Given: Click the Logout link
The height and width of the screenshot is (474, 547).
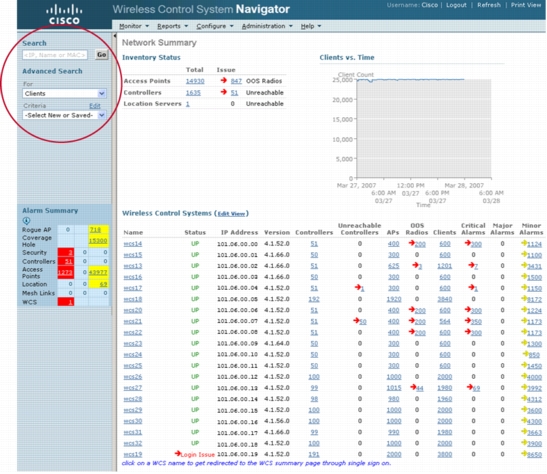Looking at the screenshot, I should point(456,5).
